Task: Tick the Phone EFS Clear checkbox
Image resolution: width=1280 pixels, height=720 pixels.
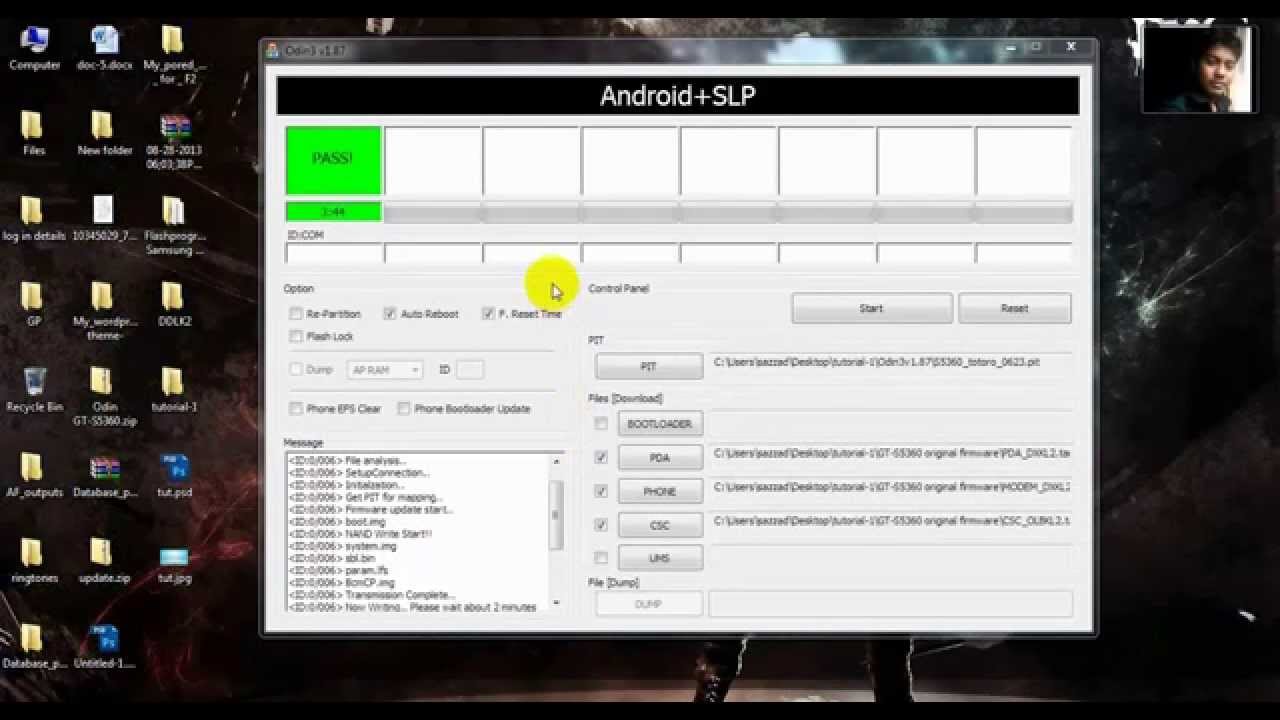Action: tap(296, 409)
